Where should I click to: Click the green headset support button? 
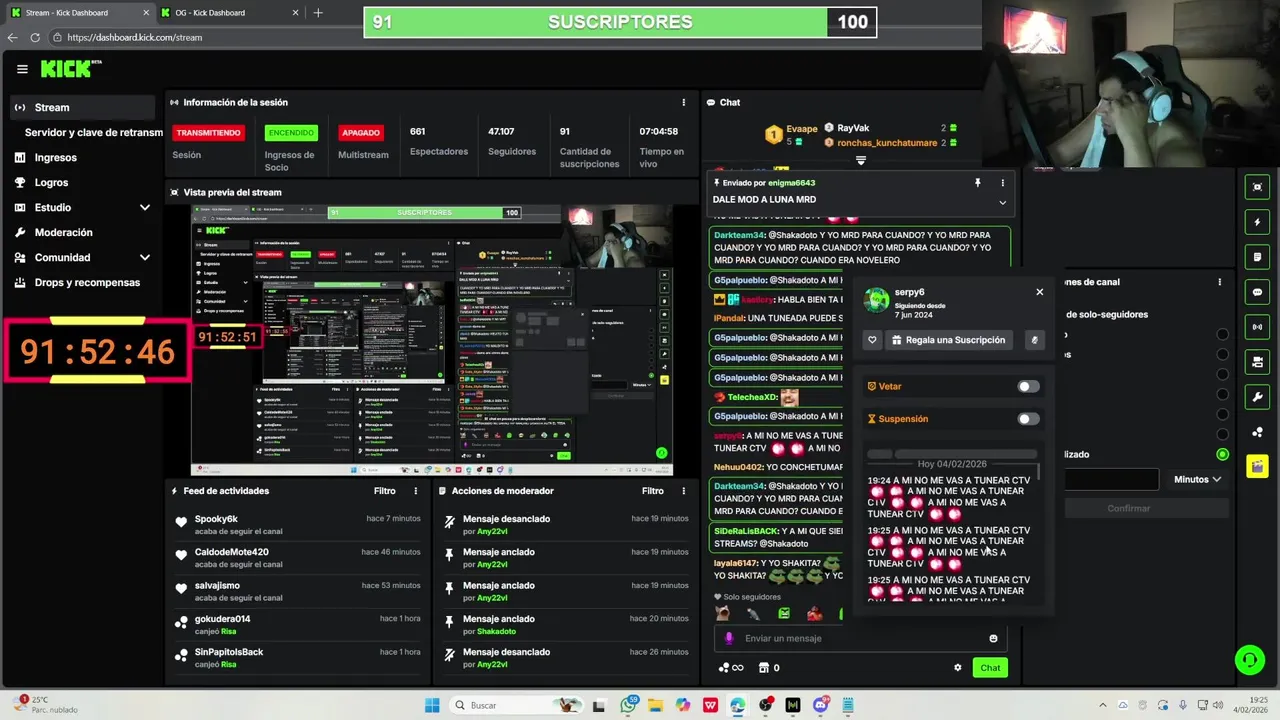(x=1249, y=660)
